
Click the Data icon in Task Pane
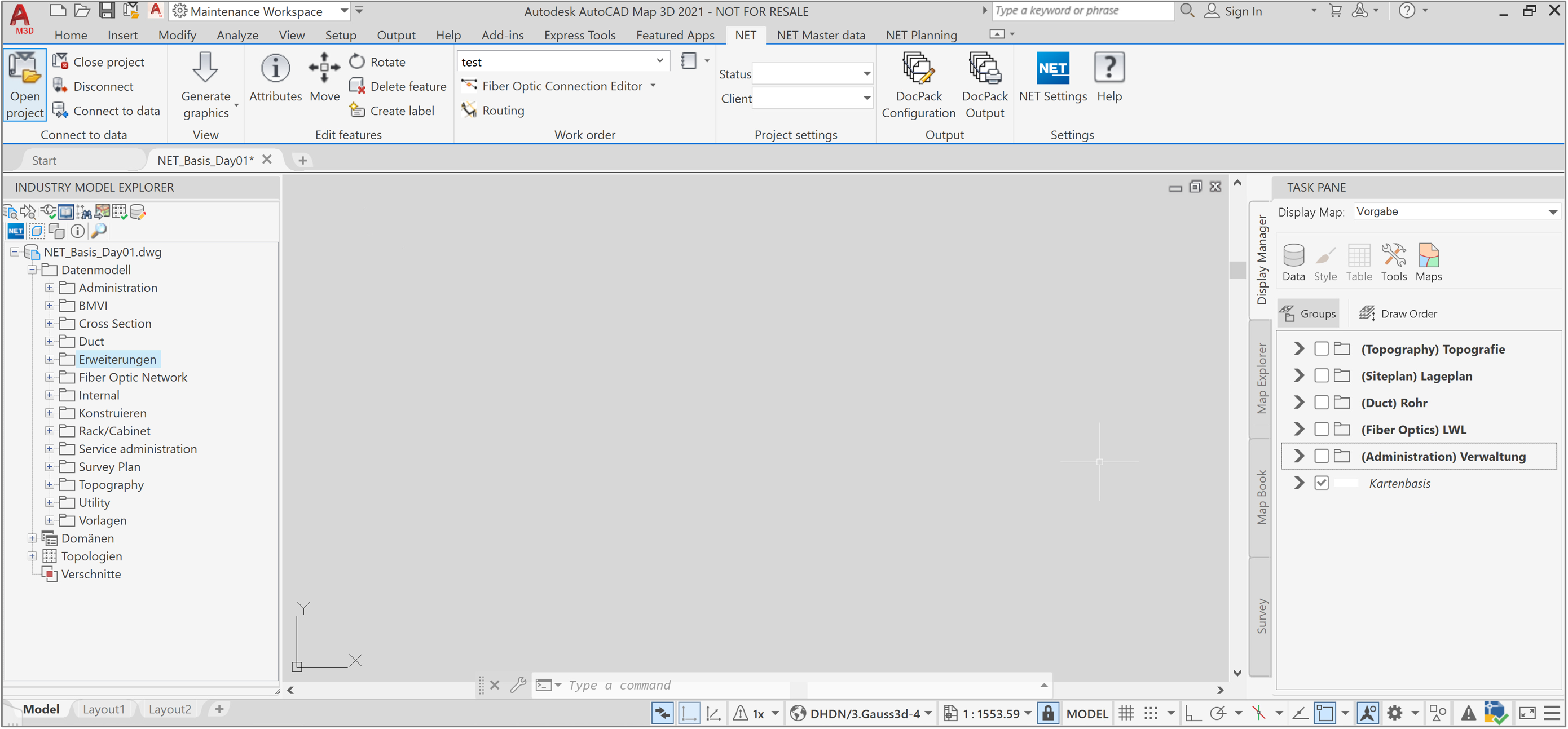(x=1293, y=262)
